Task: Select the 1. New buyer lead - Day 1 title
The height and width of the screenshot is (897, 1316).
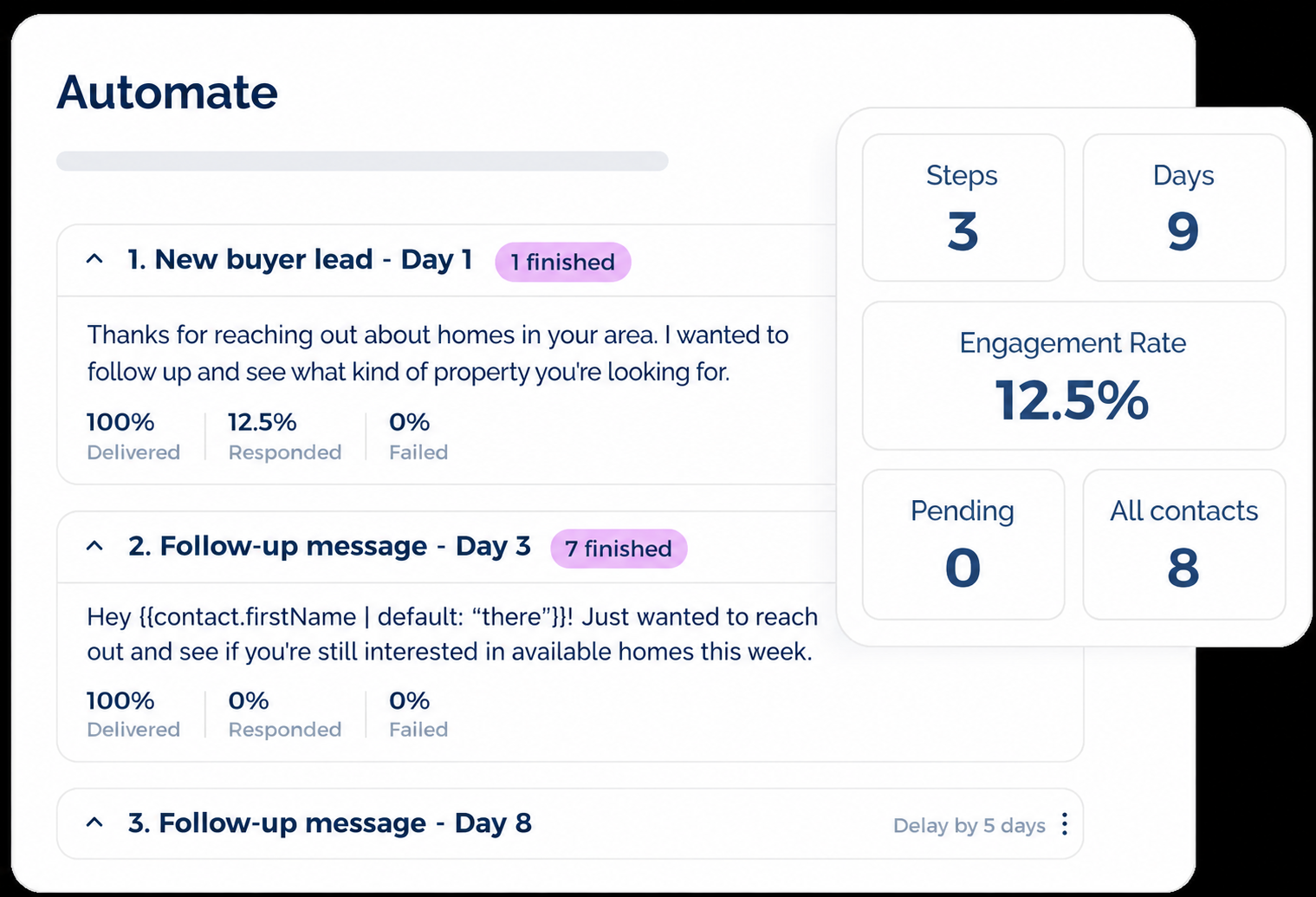Action: pyautogui.click(x=300, y=259)
